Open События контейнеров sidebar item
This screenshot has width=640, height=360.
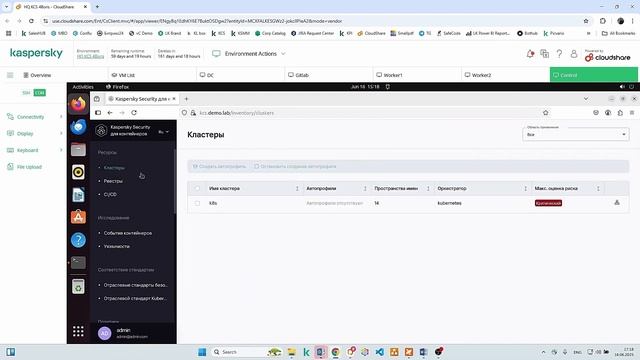128,233
